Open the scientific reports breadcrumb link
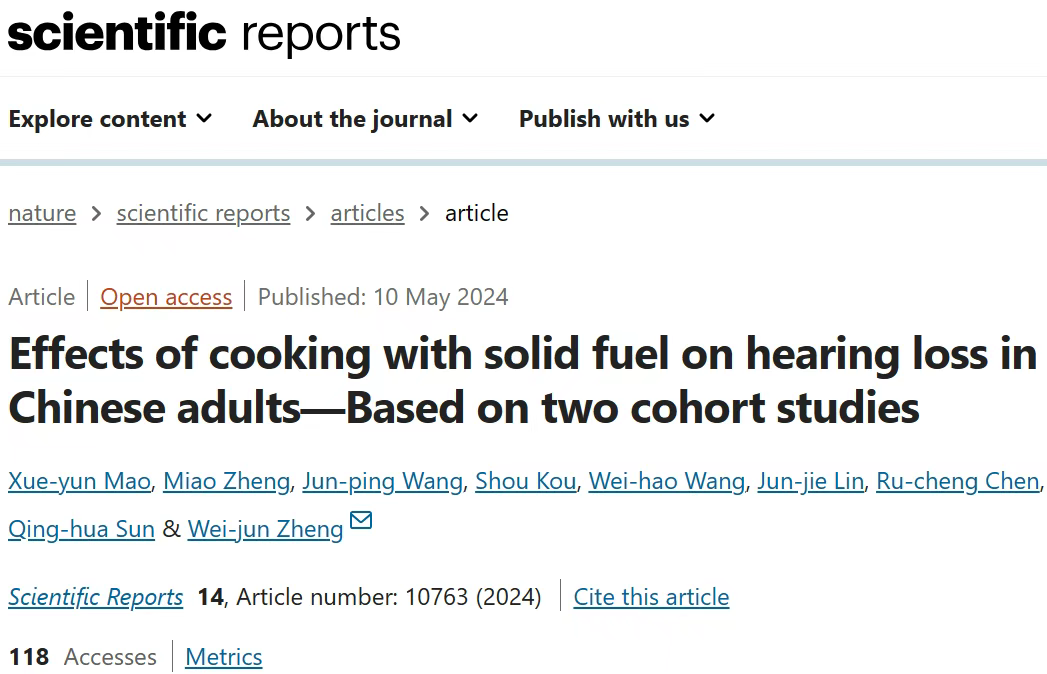 click(x=203, y=213)
